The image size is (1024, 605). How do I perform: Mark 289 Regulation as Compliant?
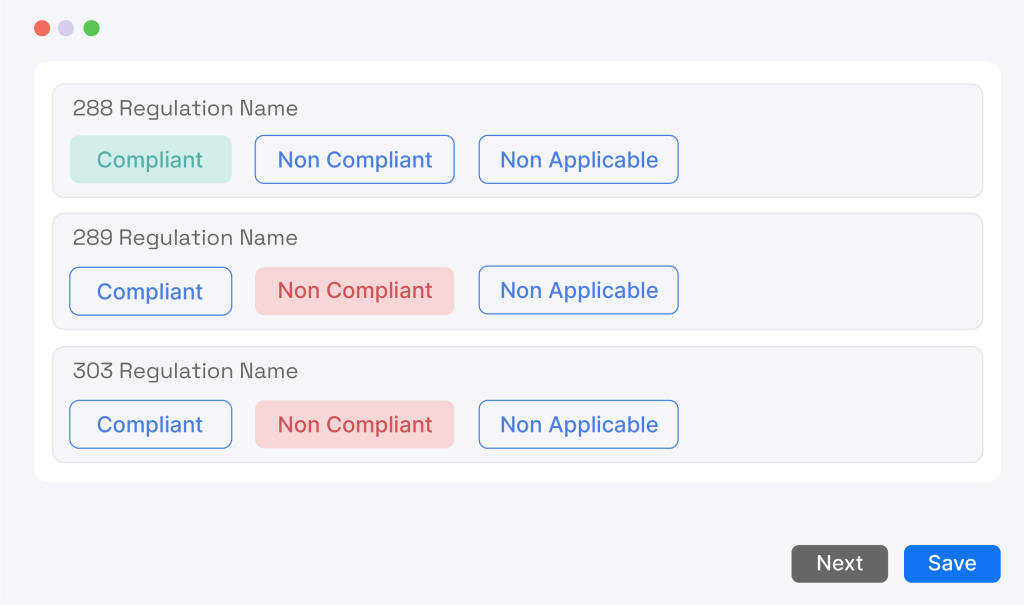point(150,291)
